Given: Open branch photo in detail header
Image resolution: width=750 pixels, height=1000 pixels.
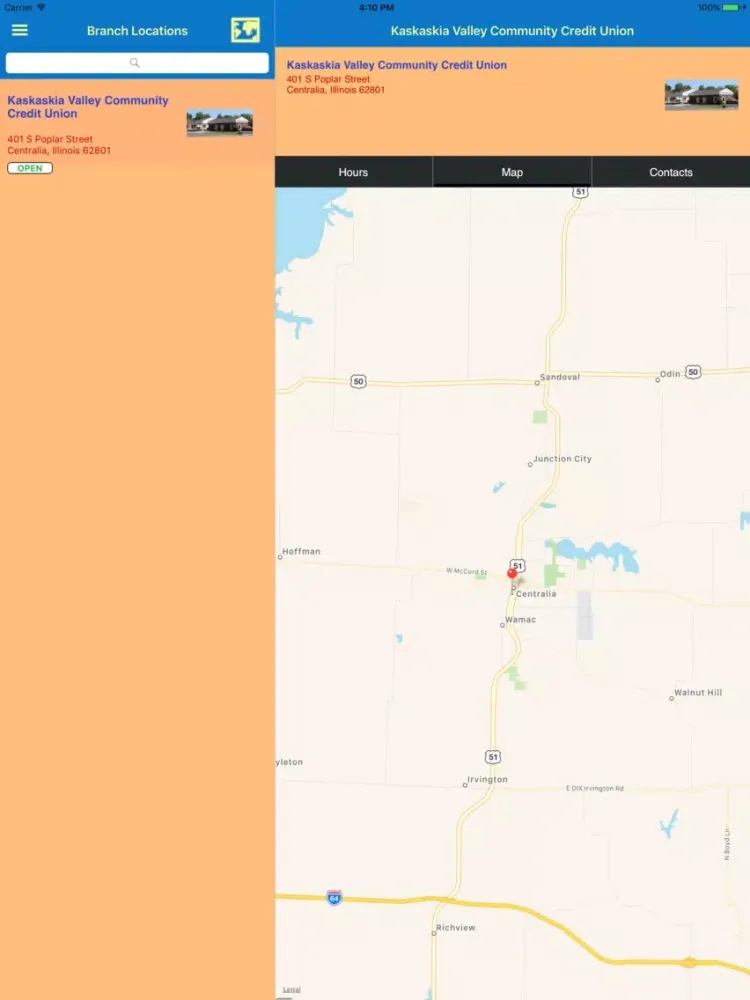Looking at the screenshot, I should 702,95.
